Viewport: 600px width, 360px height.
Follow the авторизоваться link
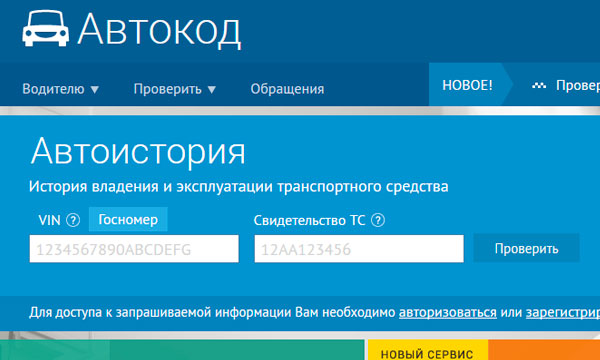(448, 313)
